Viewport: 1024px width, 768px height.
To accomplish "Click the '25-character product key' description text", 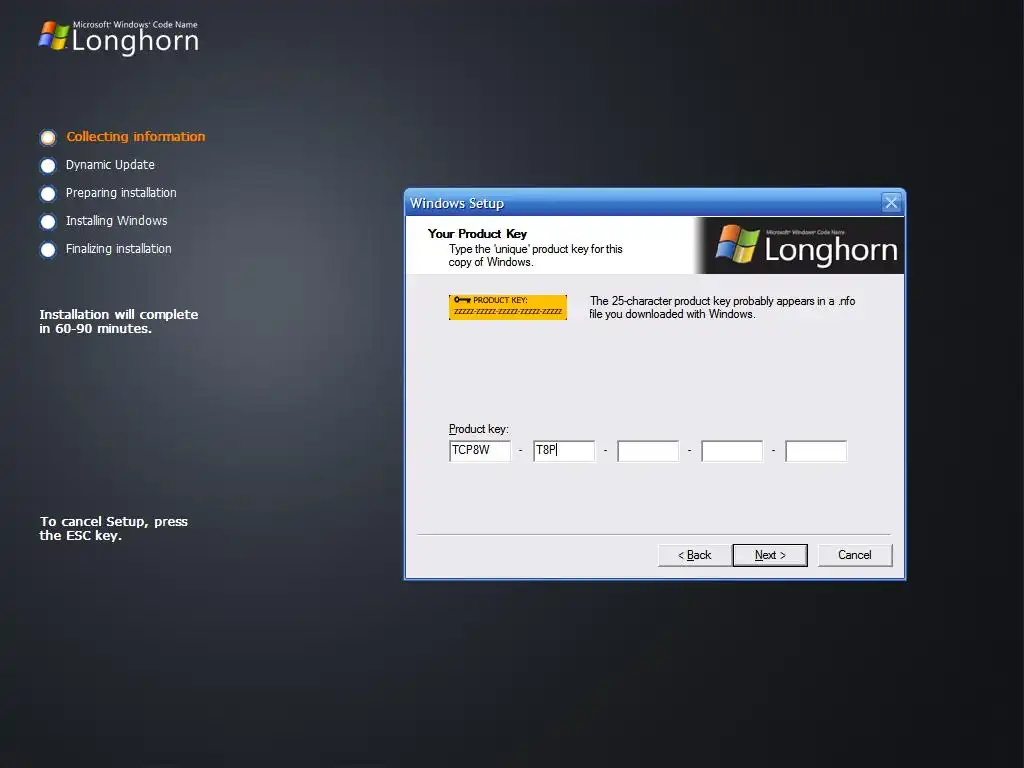I will (x=722, y=308).
